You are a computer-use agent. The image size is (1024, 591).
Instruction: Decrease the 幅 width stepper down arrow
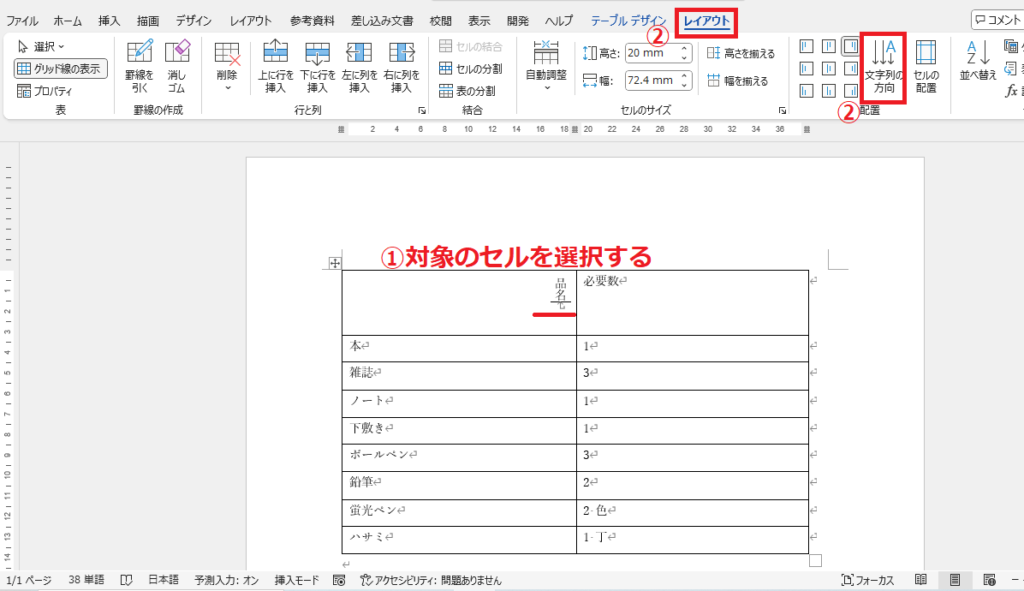point(684,85)
